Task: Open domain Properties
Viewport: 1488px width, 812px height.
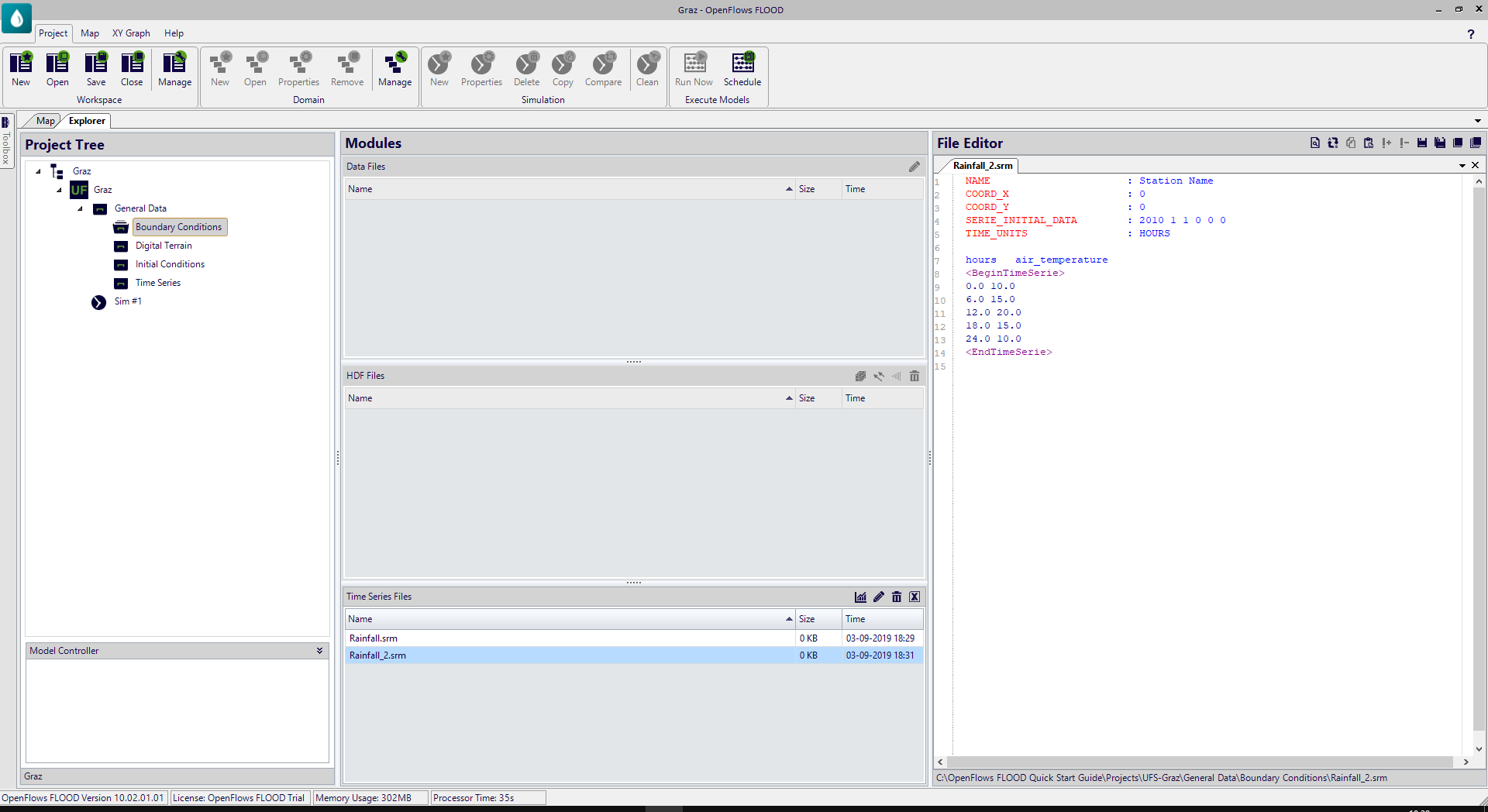Action: (x=299, y=69)
